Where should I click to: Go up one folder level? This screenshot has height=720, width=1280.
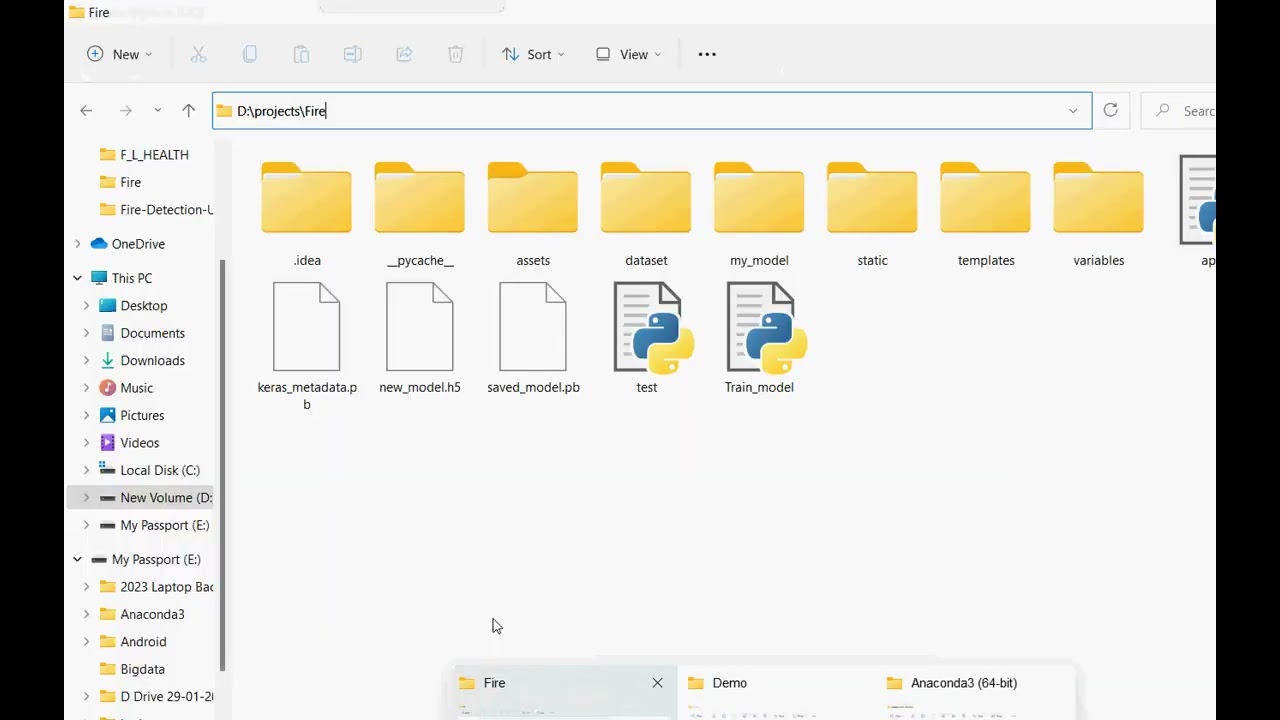188,111
